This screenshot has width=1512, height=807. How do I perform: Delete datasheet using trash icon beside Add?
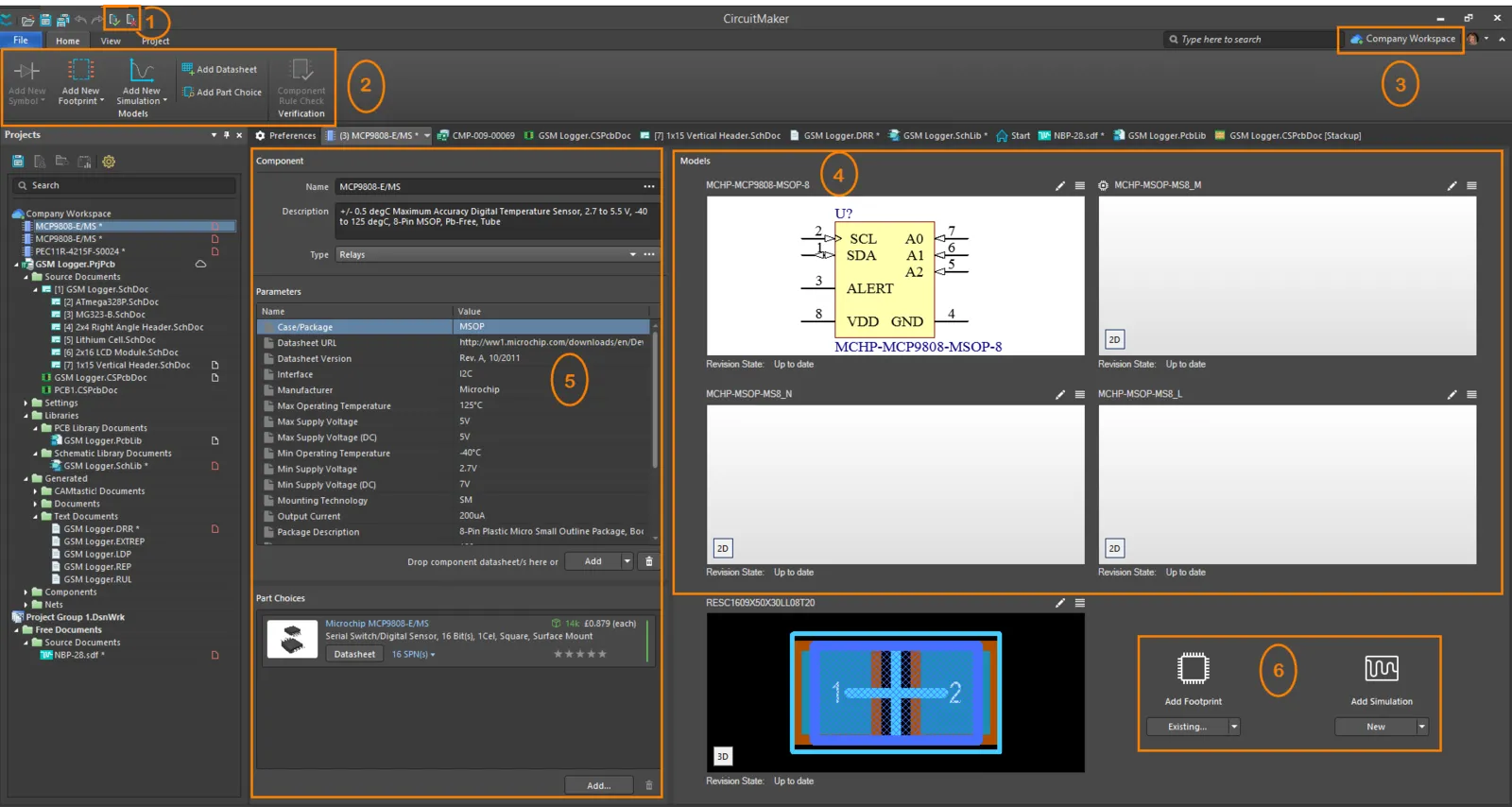point(648,561)
